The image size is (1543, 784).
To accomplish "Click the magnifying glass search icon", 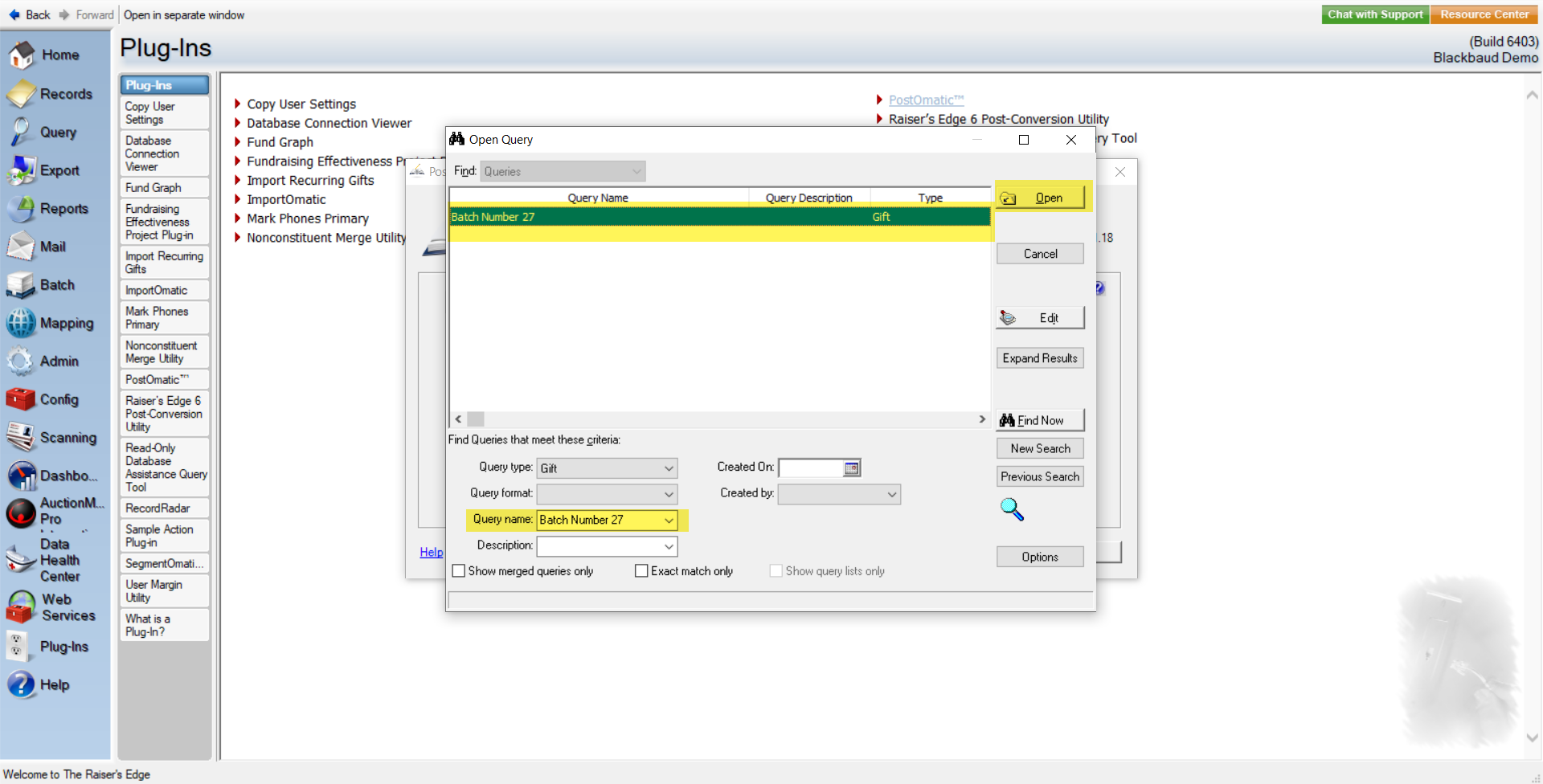I will [1012, 509].
